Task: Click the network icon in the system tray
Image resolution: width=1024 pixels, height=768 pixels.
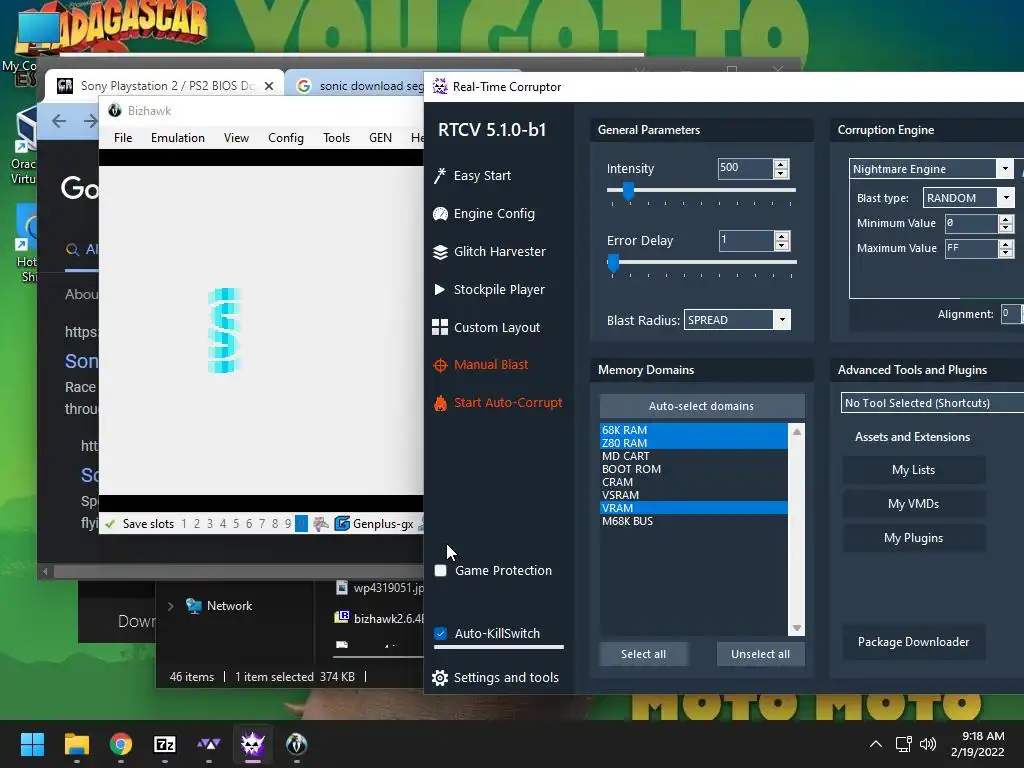Action: [903, 744]
